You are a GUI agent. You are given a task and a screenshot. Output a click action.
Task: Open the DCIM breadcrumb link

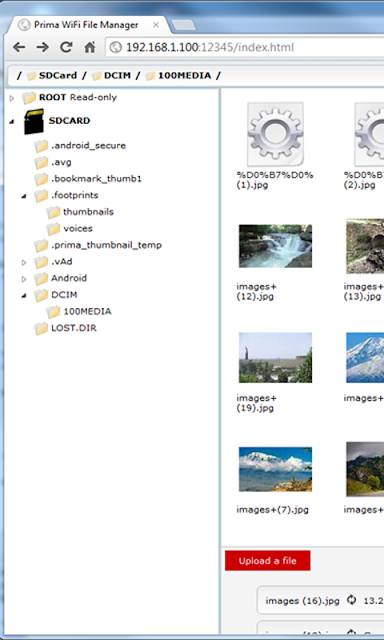click(111, 76)
